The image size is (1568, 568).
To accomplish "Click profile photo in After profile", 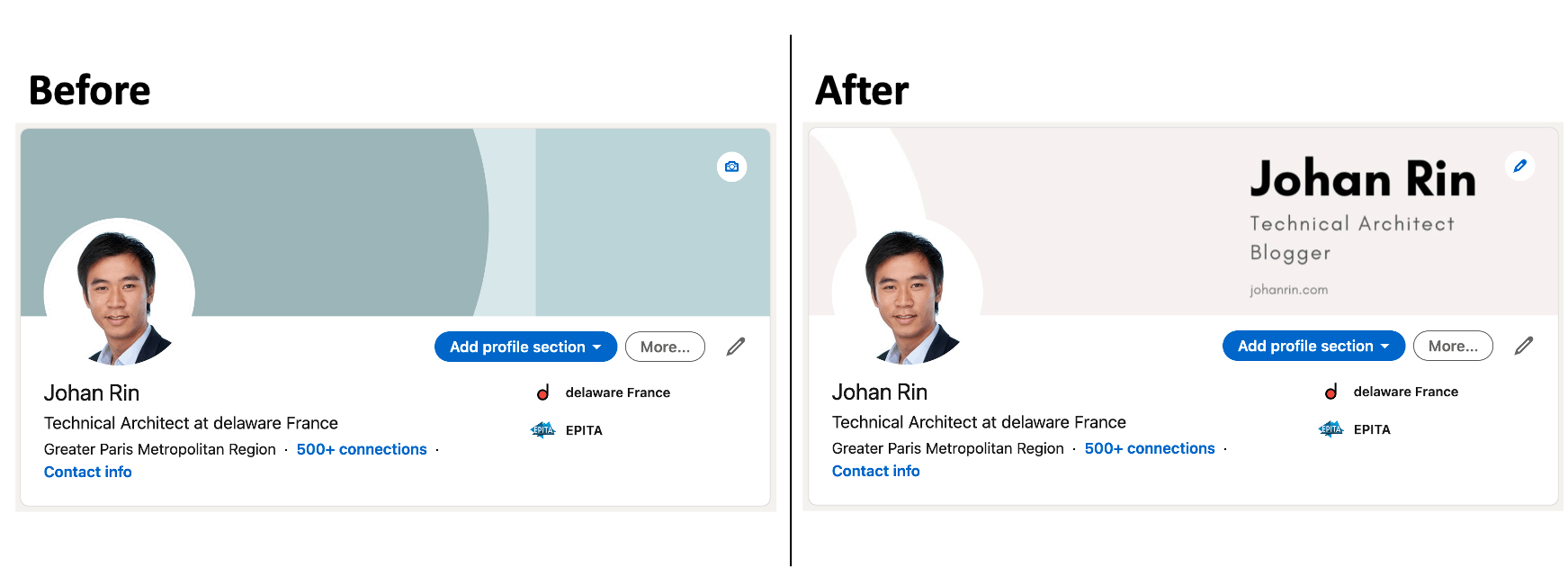I will click(x=908, y=292).
